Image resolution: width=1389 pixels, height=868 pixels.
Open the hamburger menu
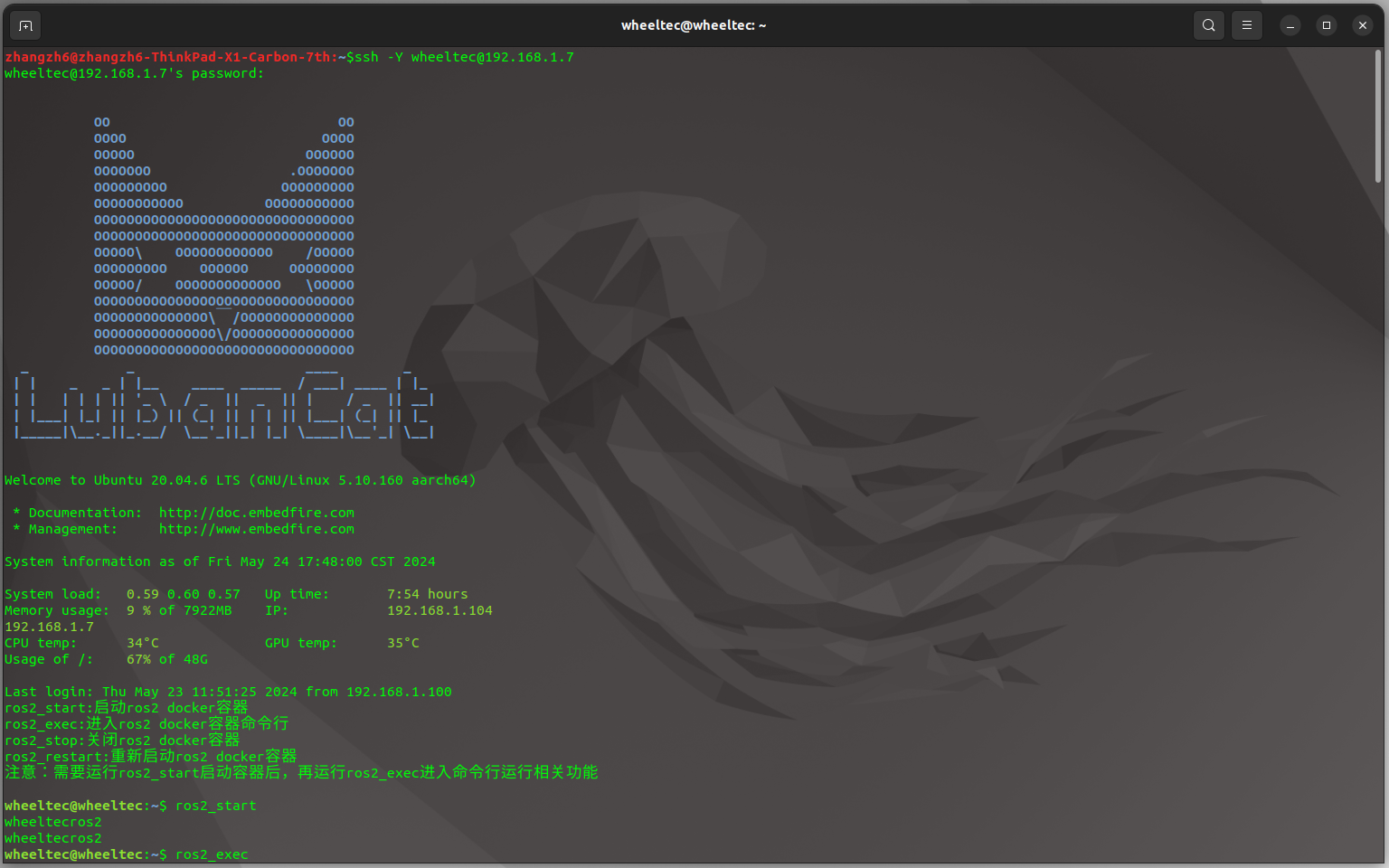pyautogui.click(x=1247, y=25)
